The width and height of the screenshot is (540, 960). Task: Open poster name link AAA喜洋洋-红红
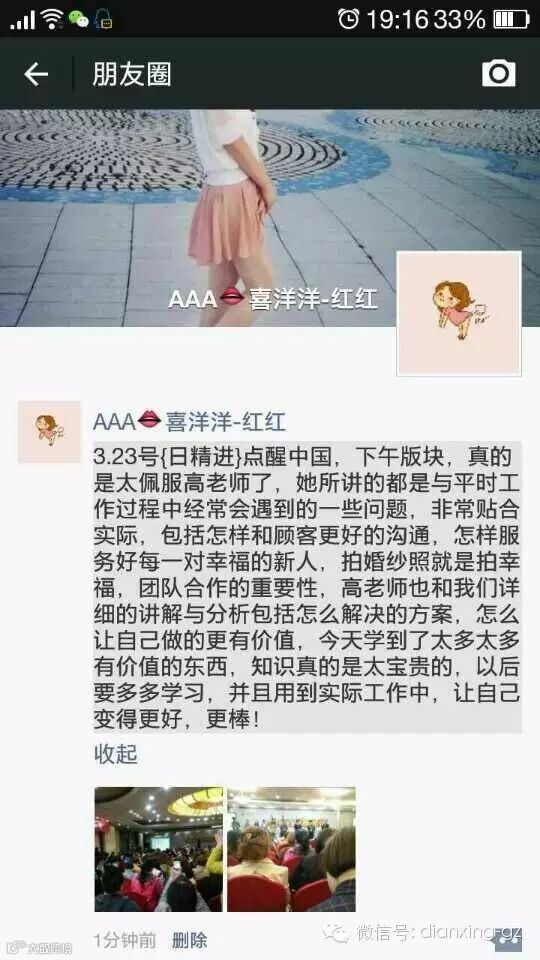(189, 421)
